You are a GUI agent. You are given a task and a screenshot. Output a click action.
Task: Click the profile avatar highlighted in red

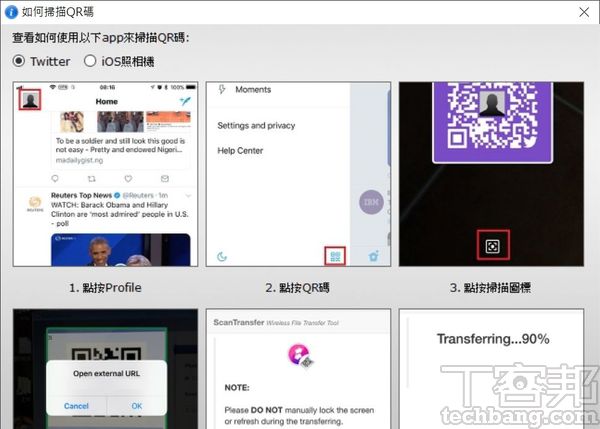[31, 100]
